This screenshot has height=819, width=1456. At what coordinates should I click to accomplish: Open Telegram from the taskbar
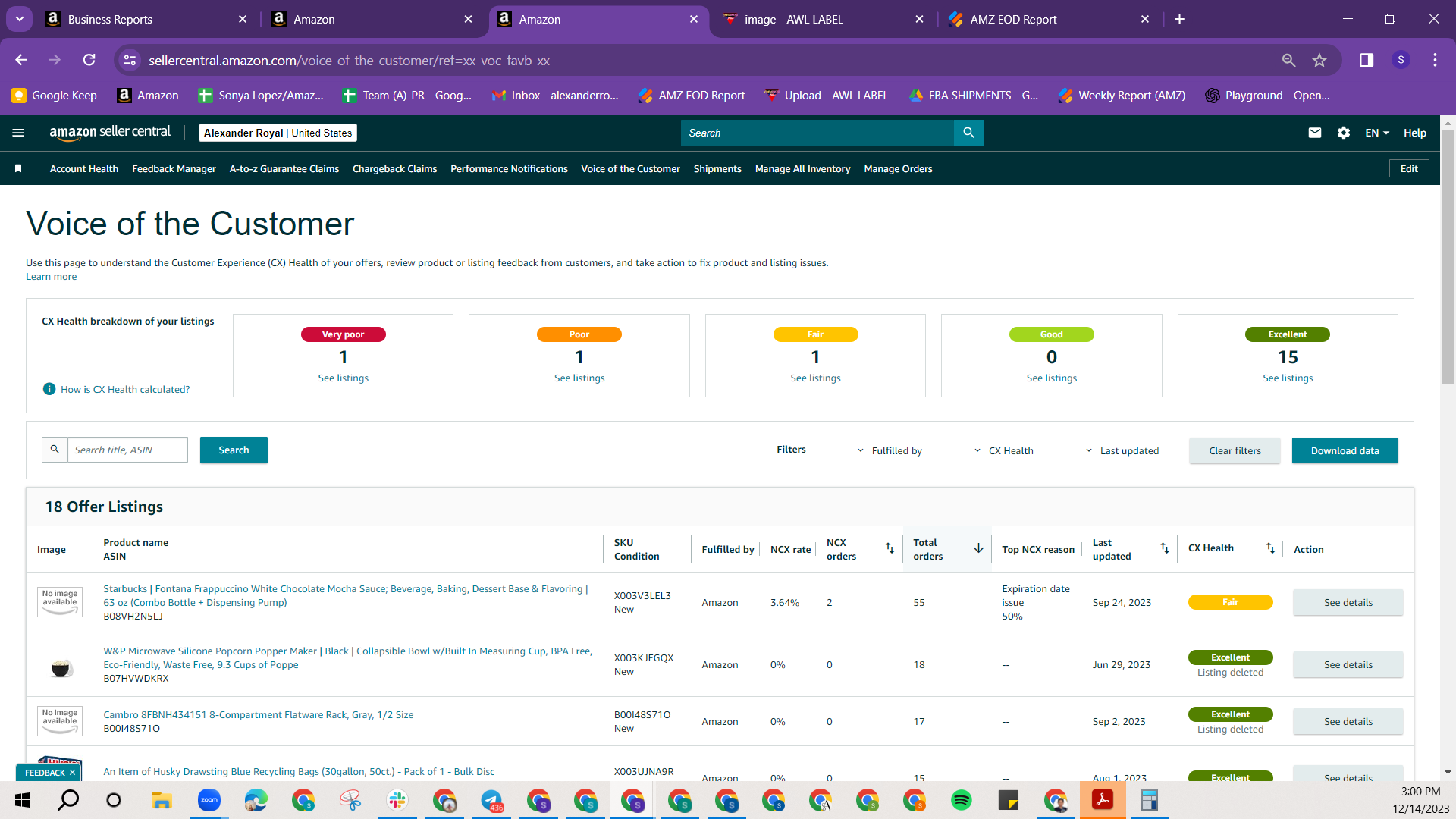(491, 800)
